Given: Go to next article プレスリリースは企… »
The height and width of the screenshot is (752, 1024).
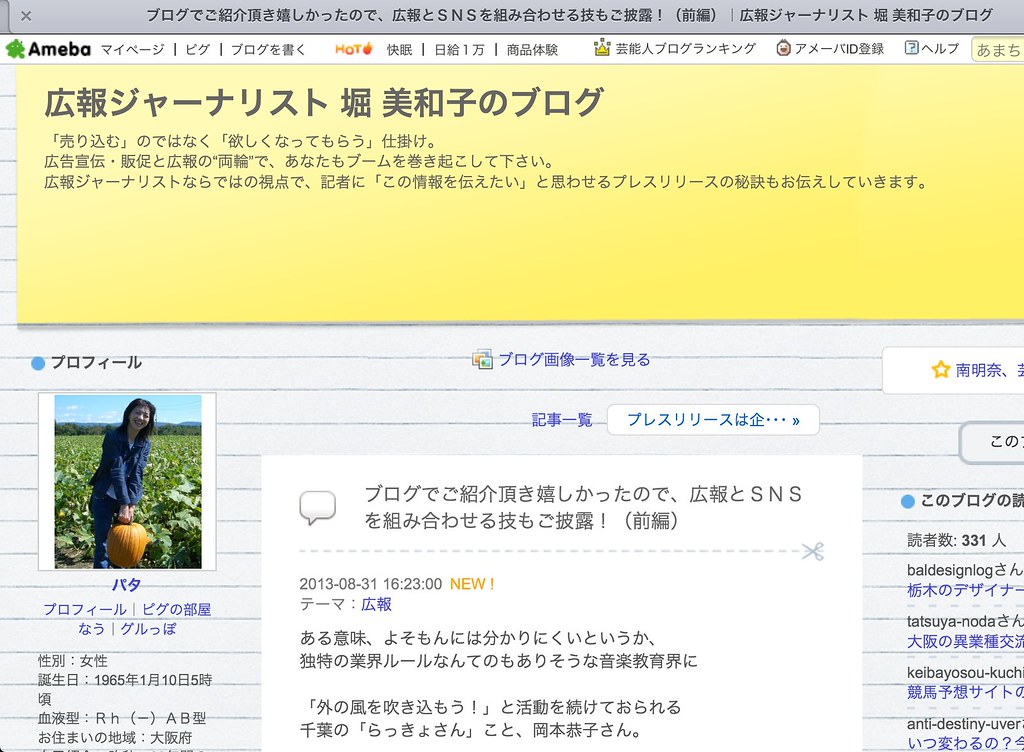Looking at the screenshot, I should click(x=713, y=420).
